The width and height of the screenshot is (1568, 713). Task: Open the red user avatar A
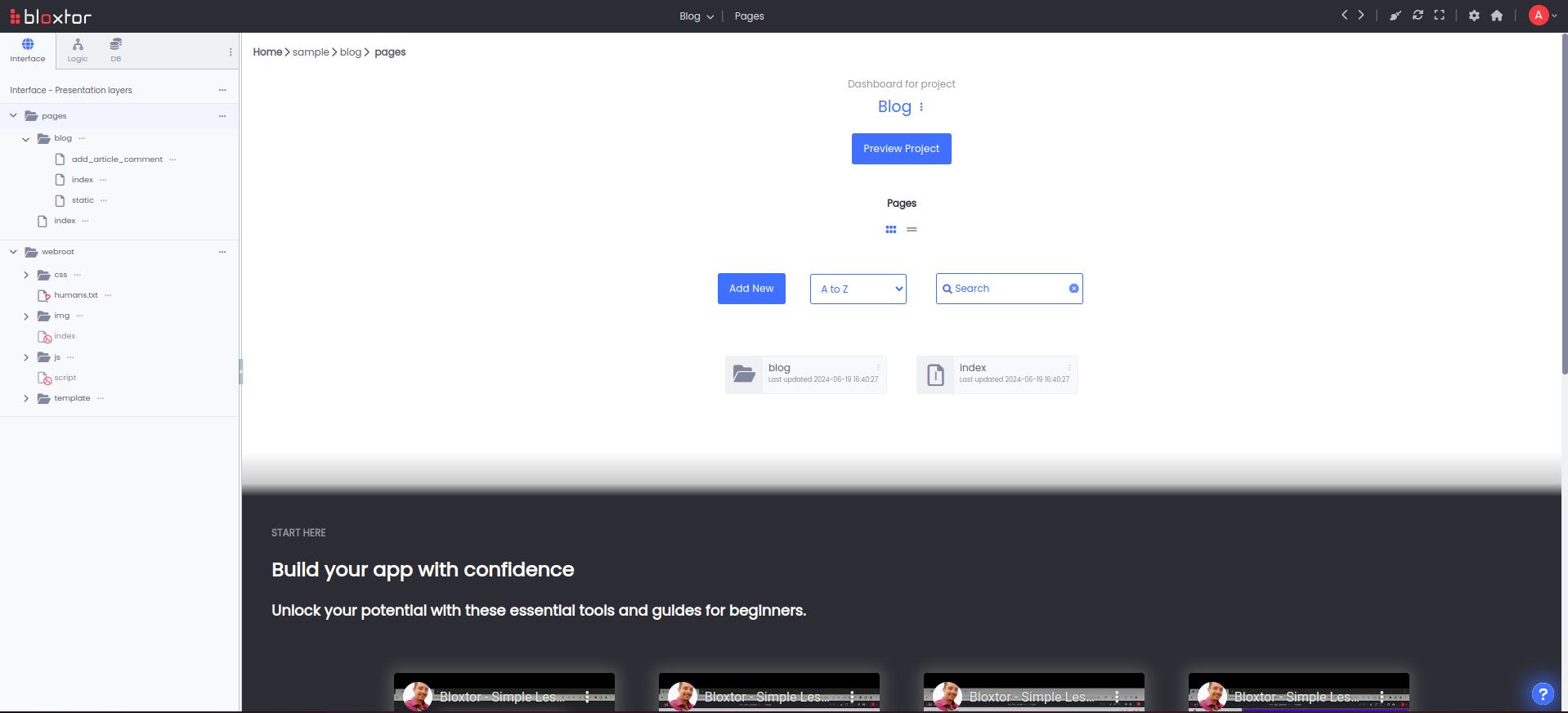click(1539, 16)
